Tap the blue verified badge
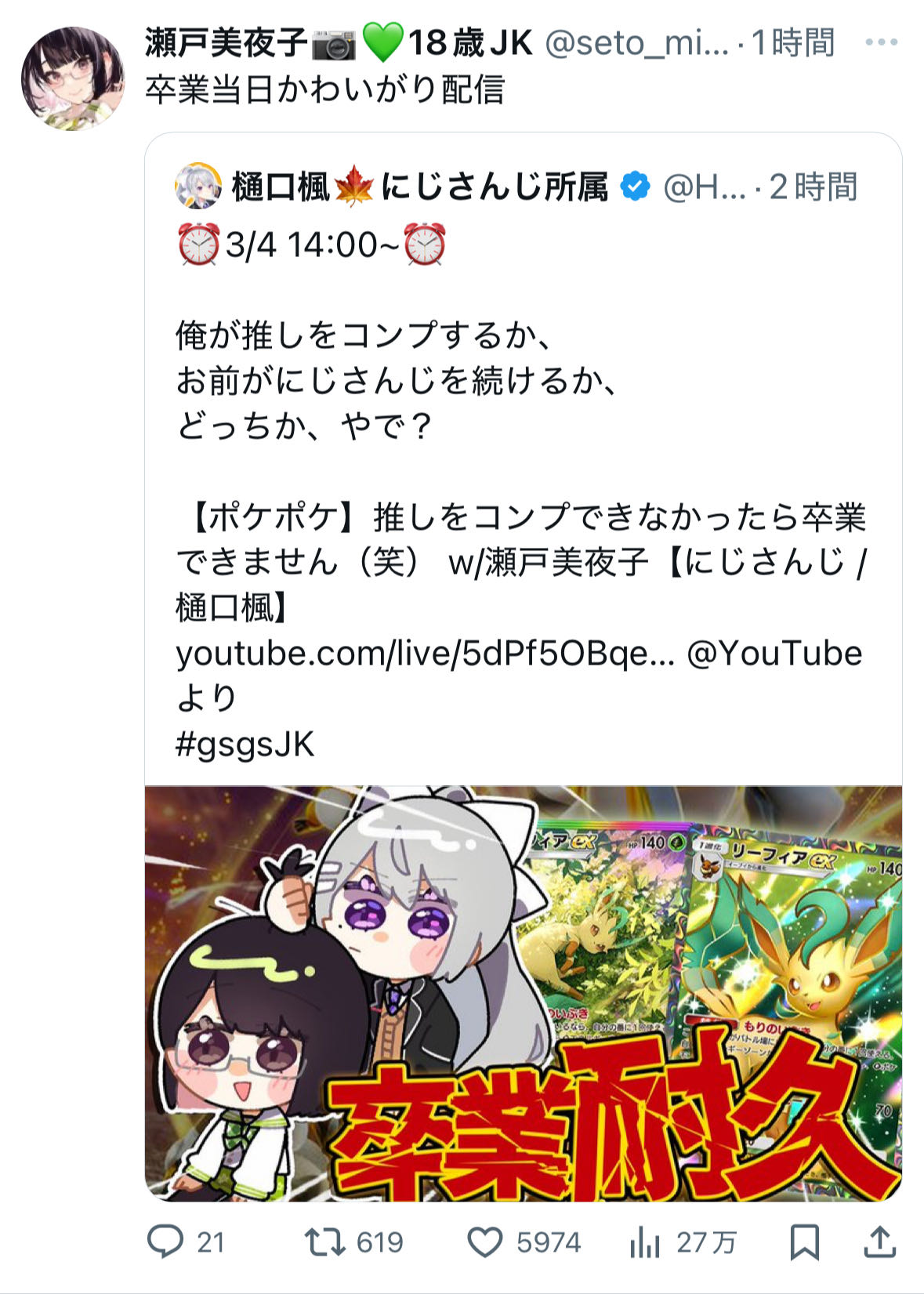 pos(635,187)
